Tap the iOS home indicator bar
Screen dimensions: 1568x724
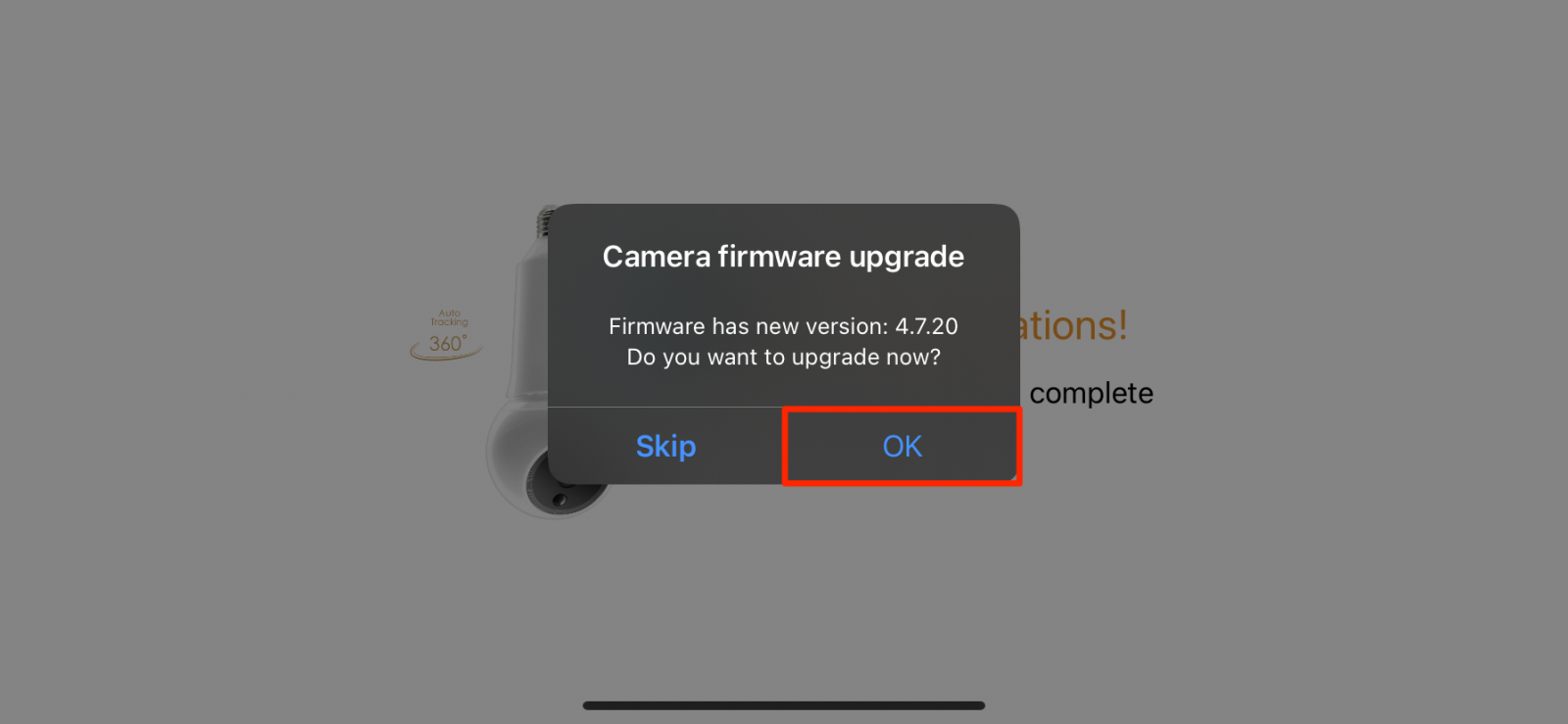tap(784, 705)
